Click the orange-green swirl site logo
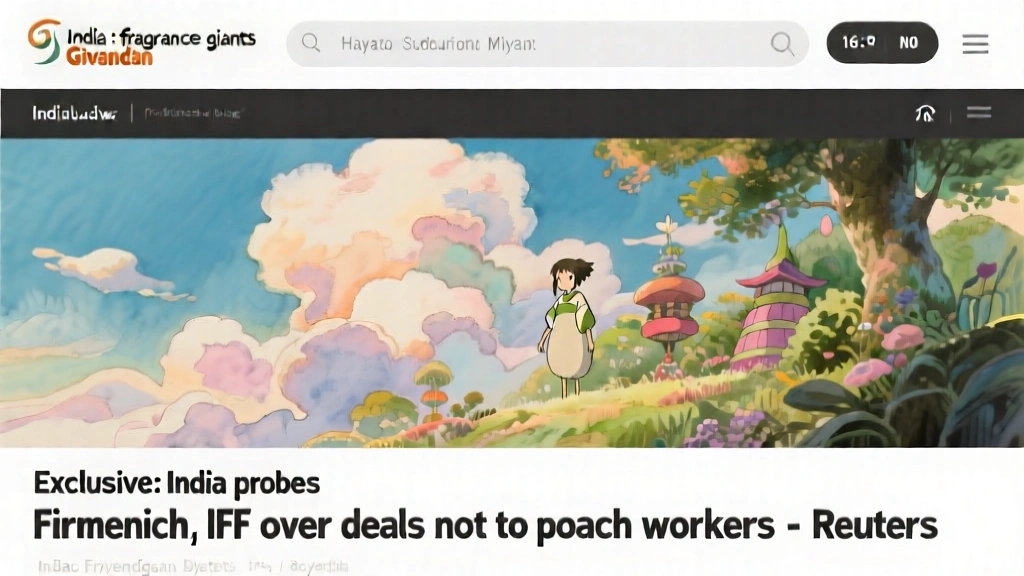Viewport: 1024px width, 576px height. (x=44, y=41)
